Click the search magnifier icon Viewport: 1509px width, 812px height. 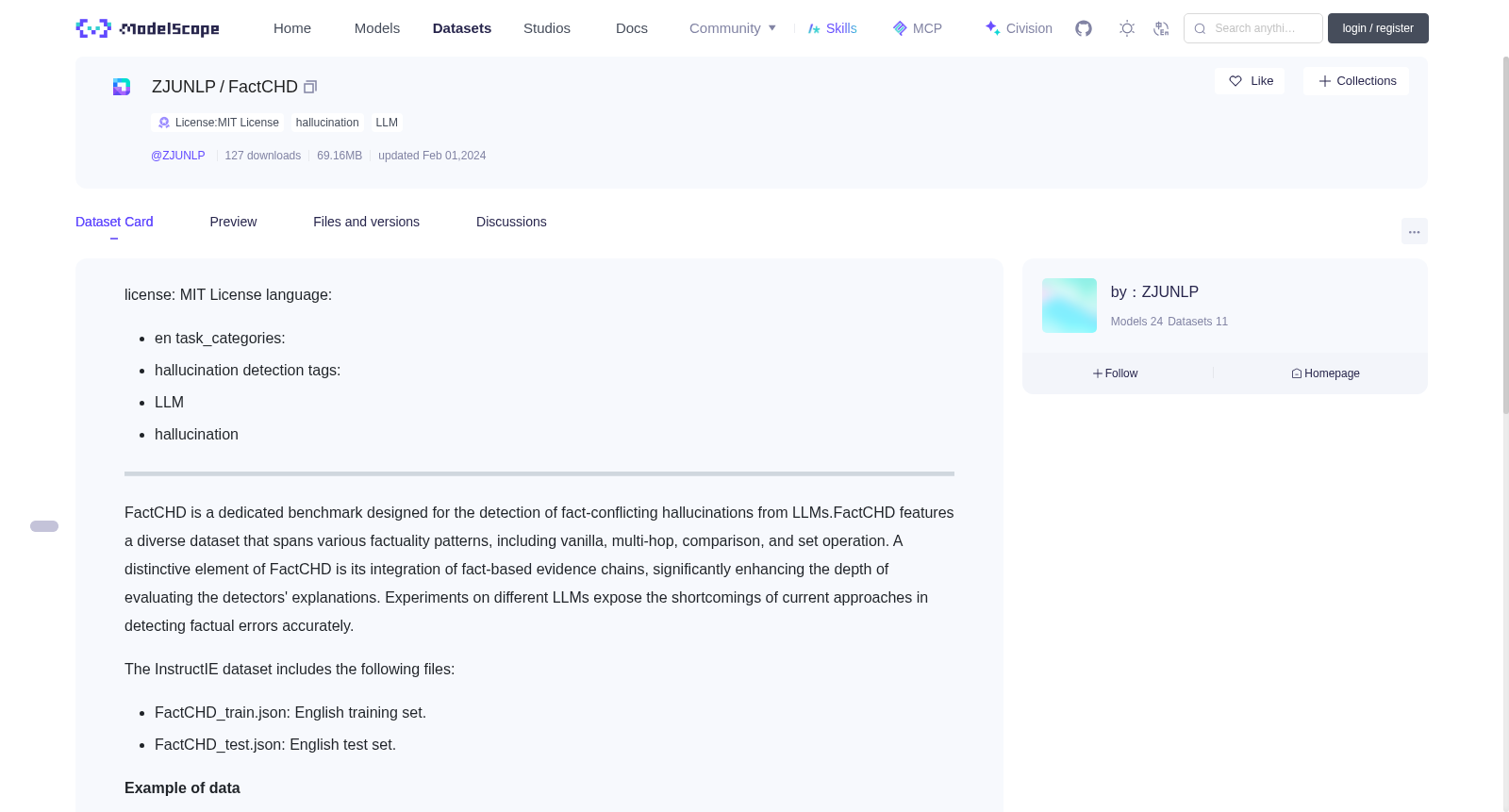(1200, 28)
